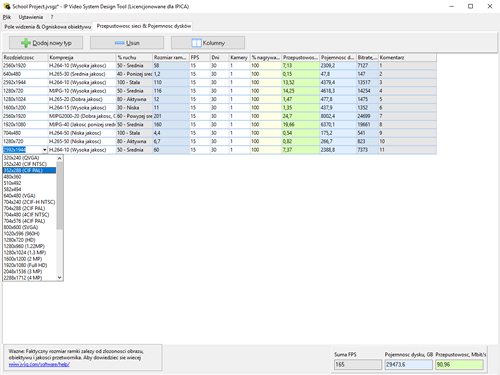
Task: Click the Rozdzielczosc column header
Action: 25,58
